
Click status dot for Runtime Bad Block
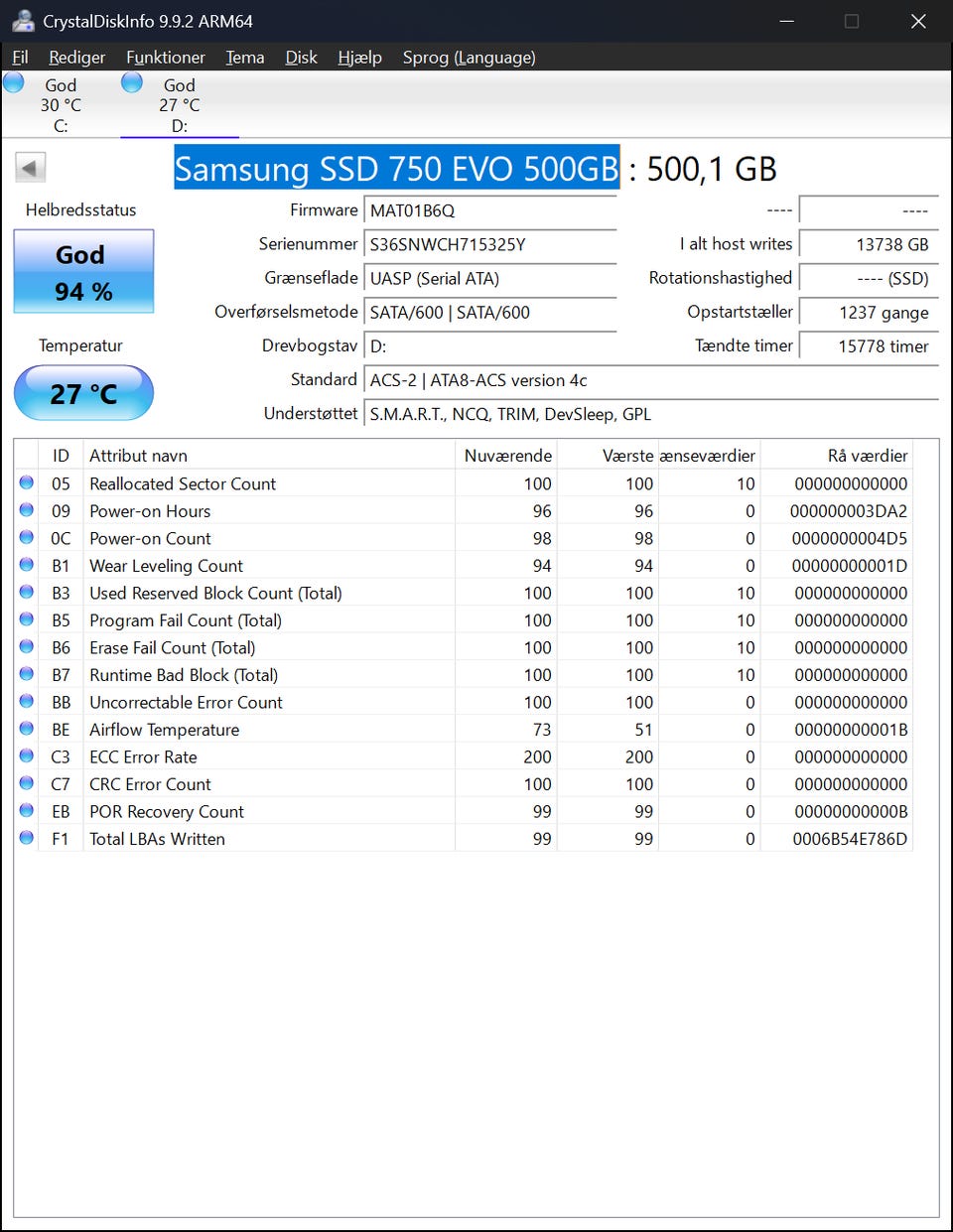point(27,674)
